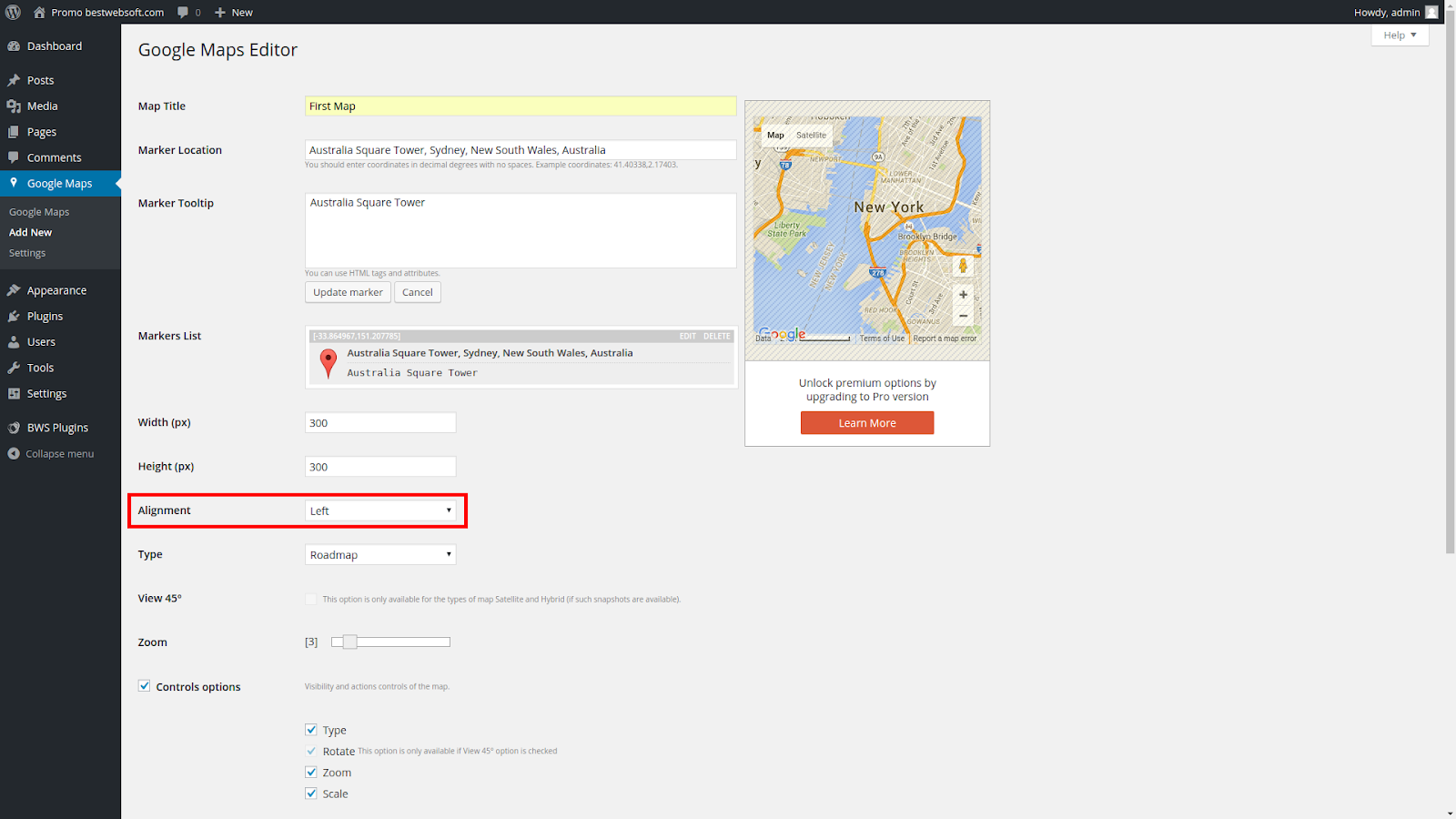Click the View 45° checkbox

[x=311, y=599]
